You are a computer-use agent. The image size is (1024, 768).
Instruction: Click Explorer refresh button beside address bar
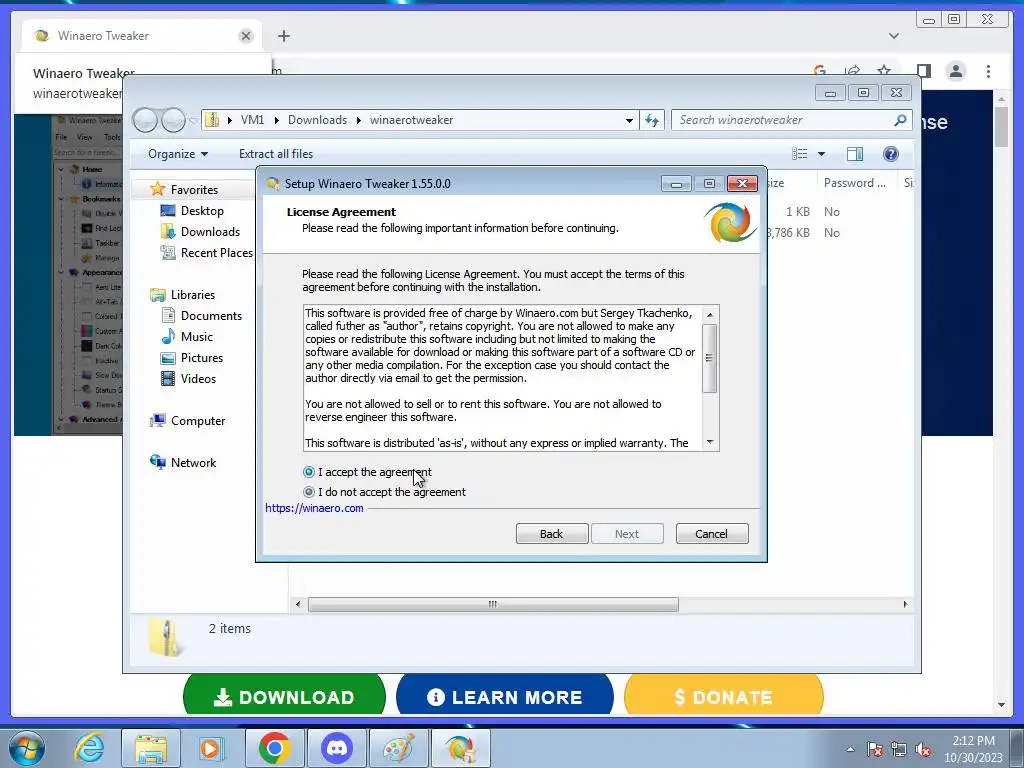[x=652, y=120]
